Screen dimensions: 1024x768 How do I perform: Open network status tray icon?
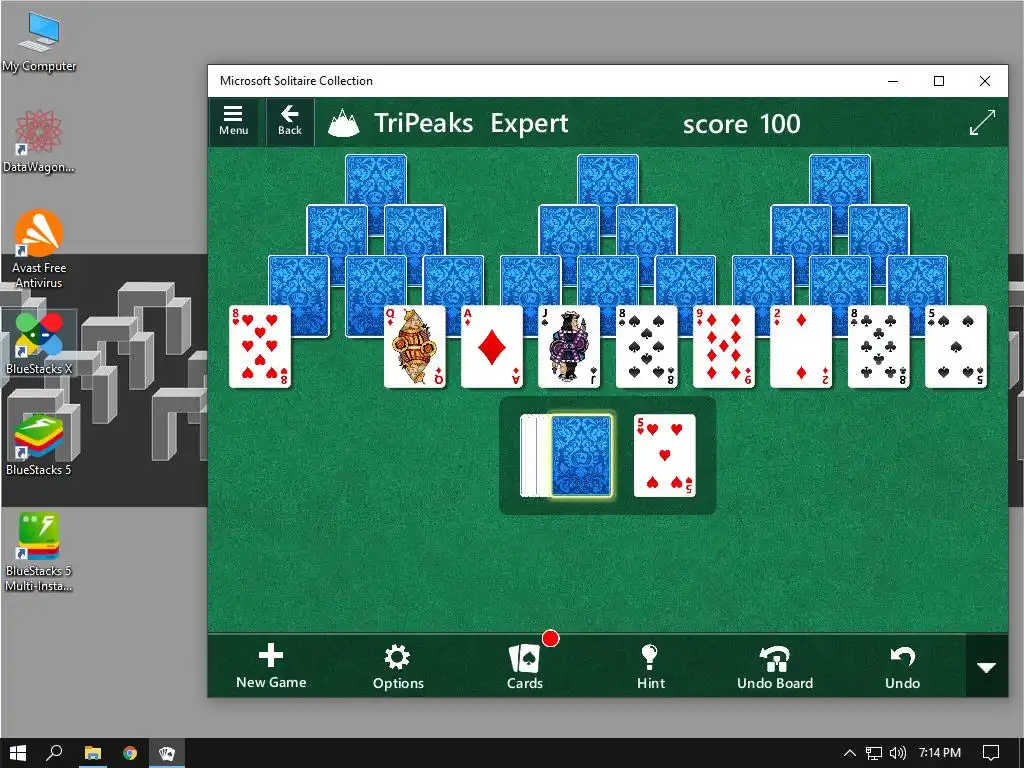(874, 753)
